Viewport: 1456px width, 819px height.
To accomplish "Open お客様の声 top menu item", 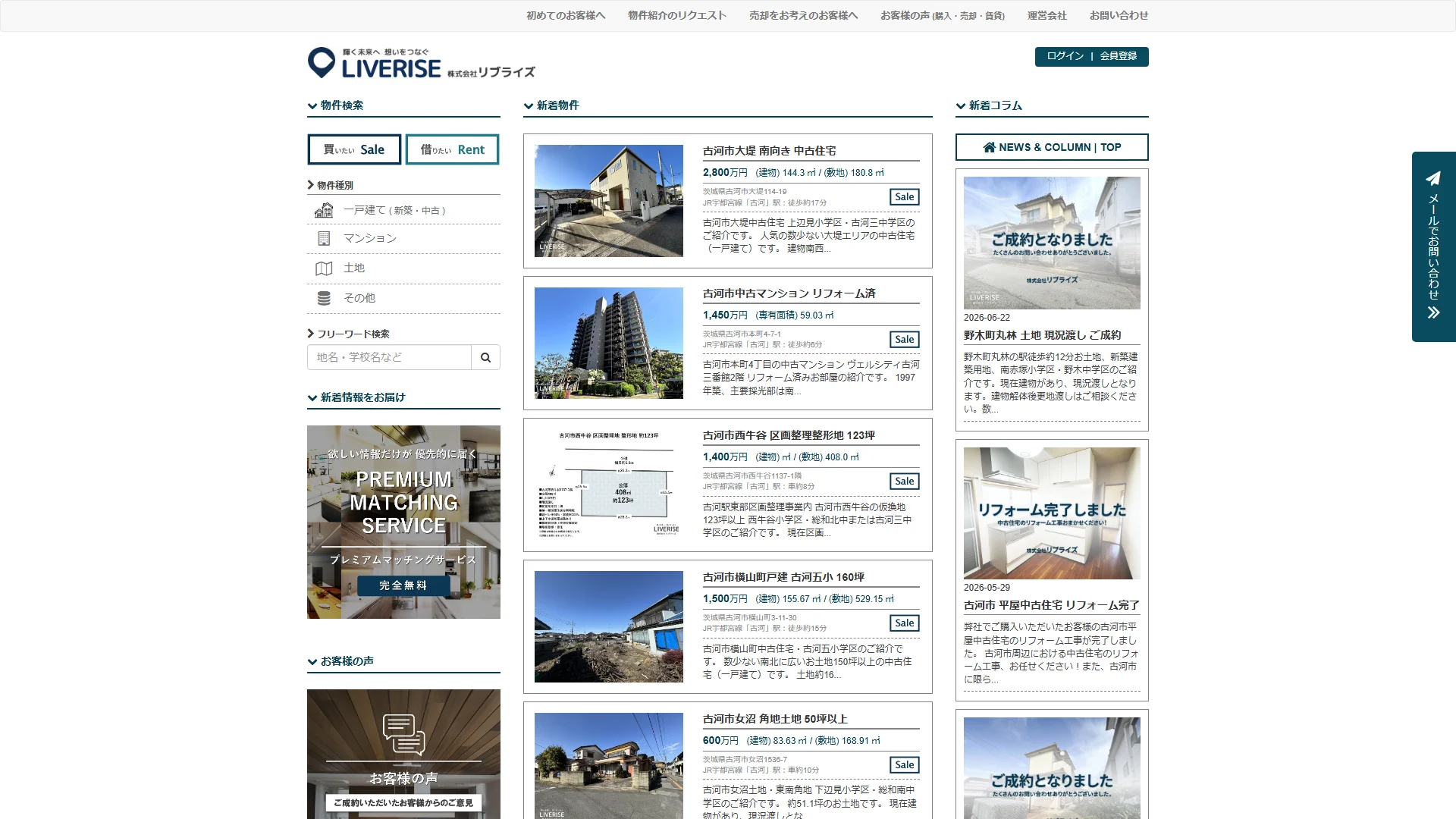I will 943,15.
